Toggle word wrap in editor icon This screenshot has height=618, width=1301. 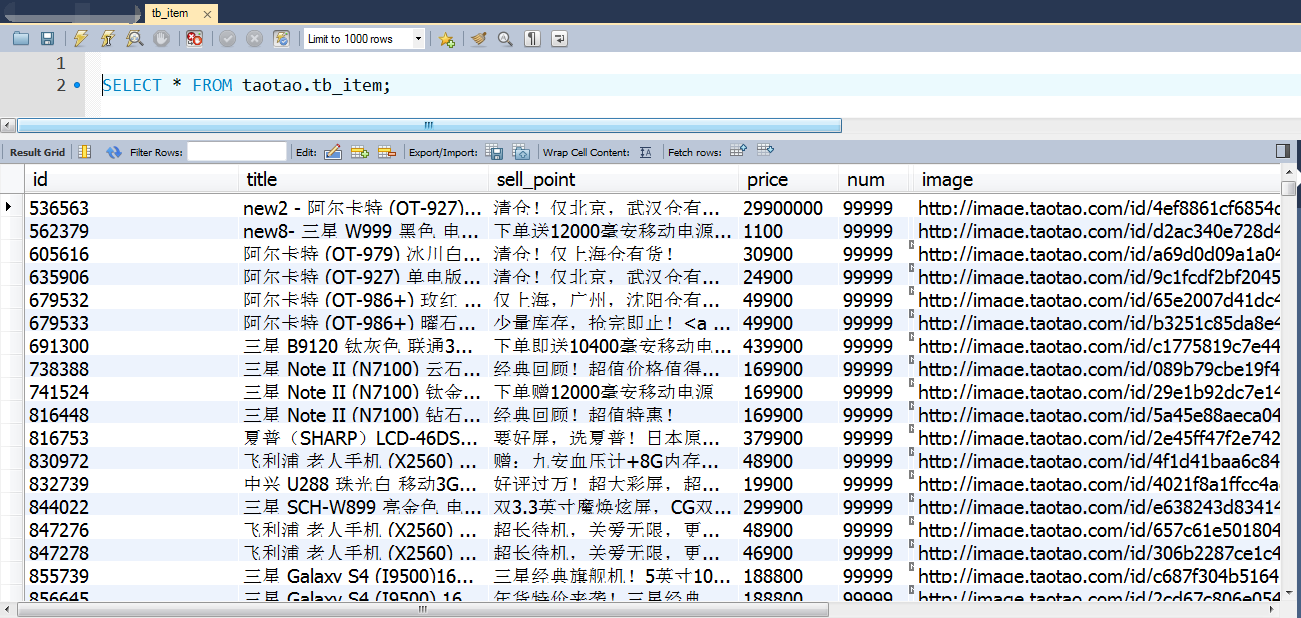(560, 39)
